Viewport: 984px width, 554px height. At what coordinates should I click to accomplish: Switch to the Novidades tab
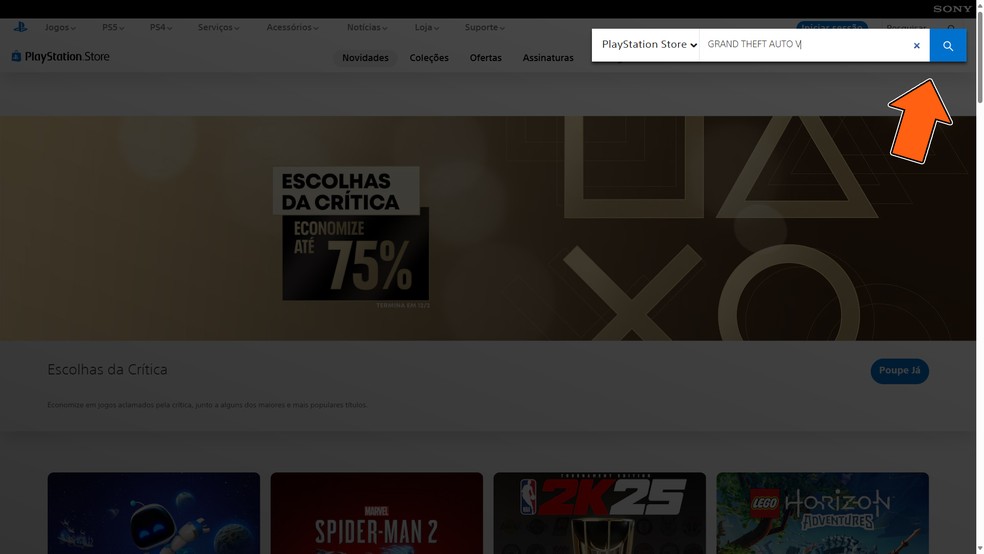tap(365, 58)
